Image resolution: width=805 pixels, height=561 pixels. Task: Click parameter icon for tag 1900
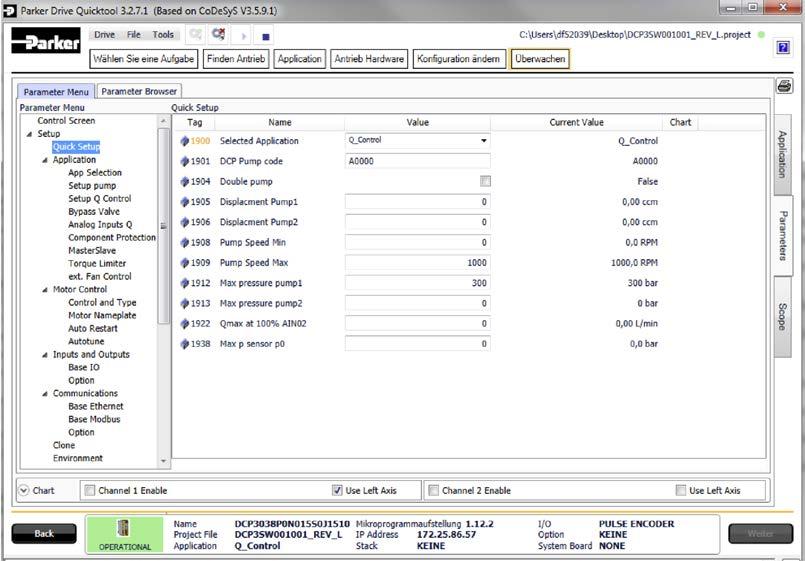click(x=184, y=141)
